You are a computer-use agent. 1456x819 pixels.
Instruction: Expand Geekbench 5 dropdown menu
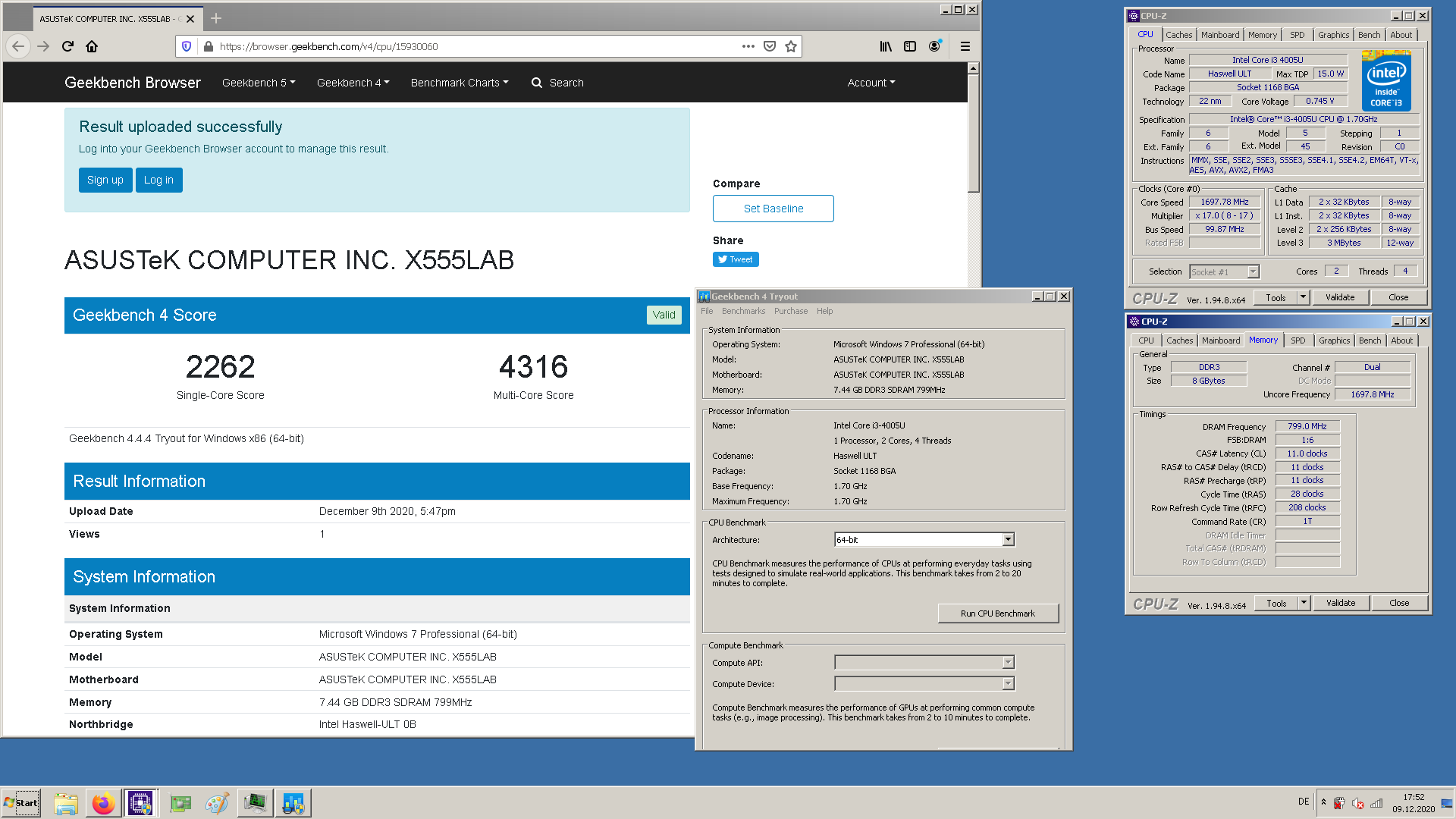coord(259,83)
